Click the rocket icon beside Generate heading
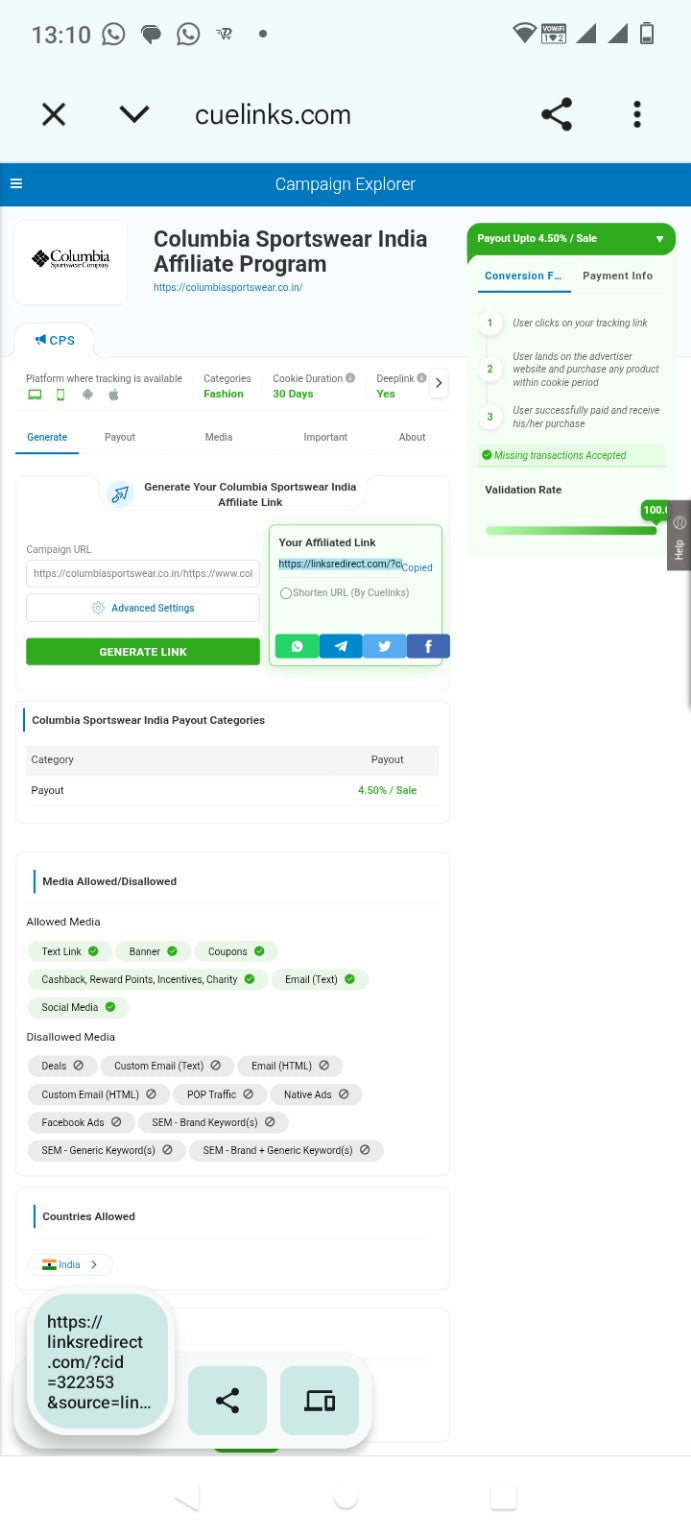This screenshot has width=691, height=1536. [x=120, y=494]
